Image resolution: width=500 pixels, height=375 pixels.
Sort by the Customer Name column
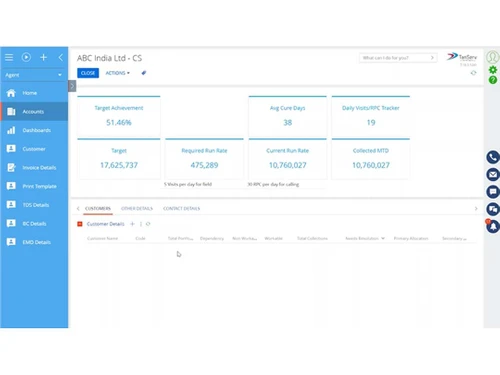[103, 238]
